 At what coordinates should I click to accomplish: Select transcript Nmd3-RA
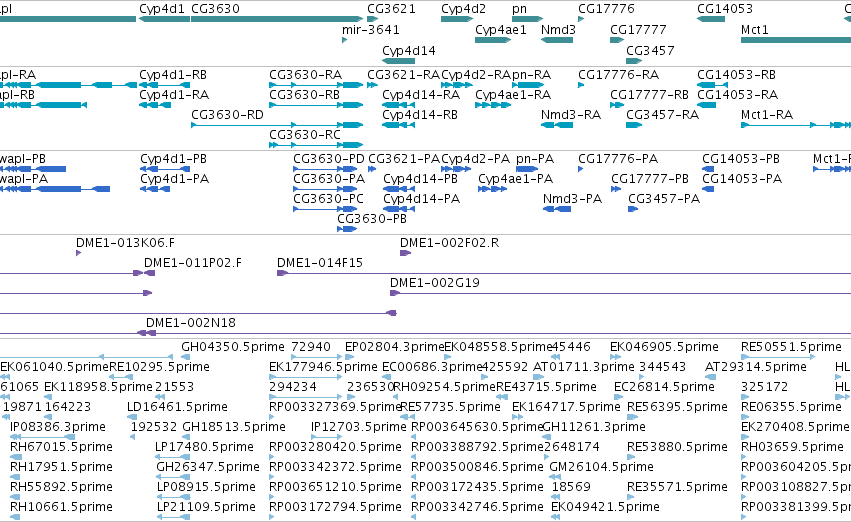click(x=571, y=115)
